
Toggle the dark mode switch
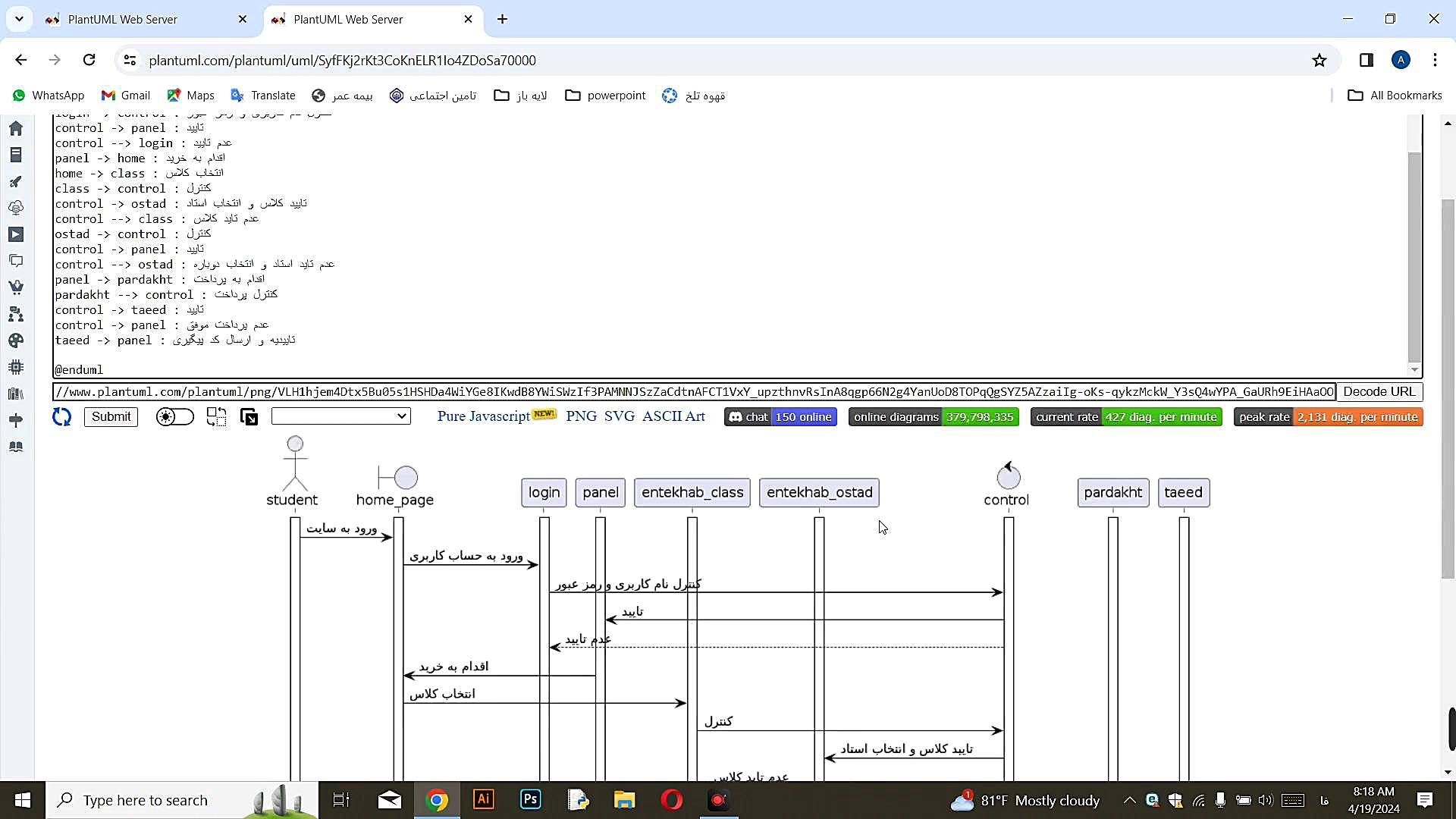[175, 416]
